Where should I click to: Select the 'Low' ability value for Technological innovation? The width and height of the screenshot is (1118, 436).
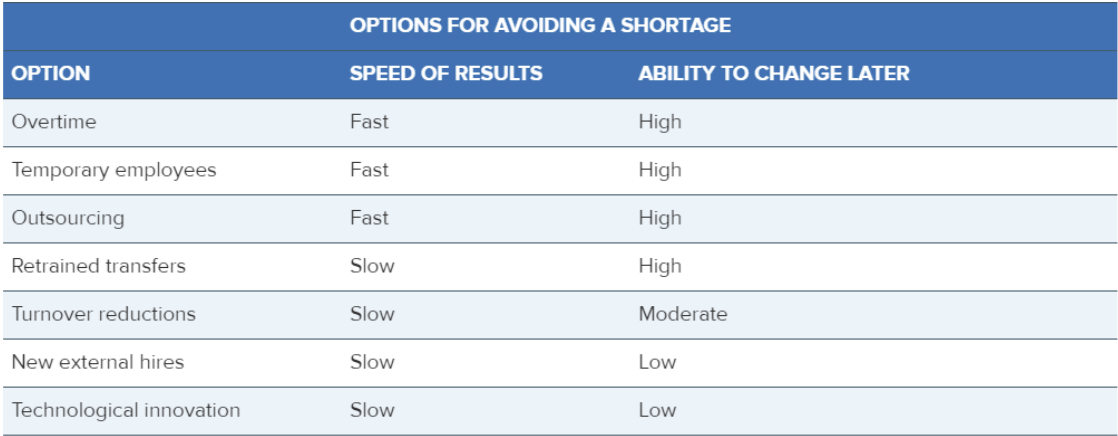[657, 410]
